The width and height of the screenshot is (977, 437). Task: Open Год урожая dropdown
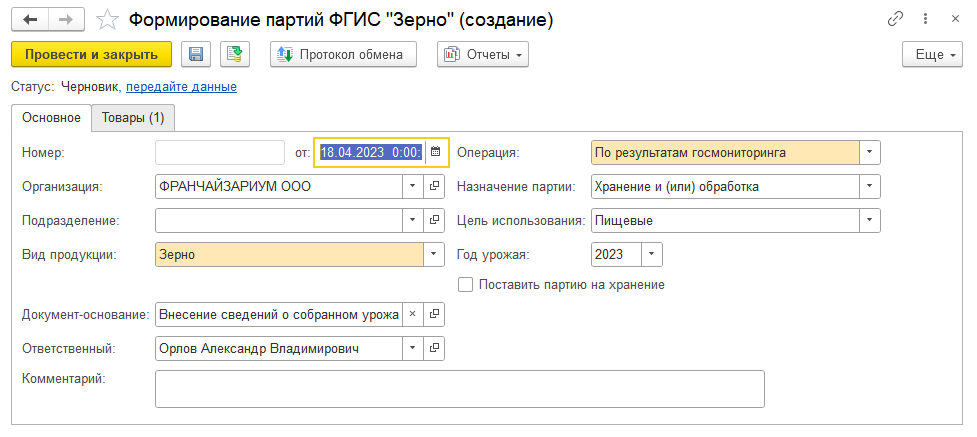coord(651,254)
